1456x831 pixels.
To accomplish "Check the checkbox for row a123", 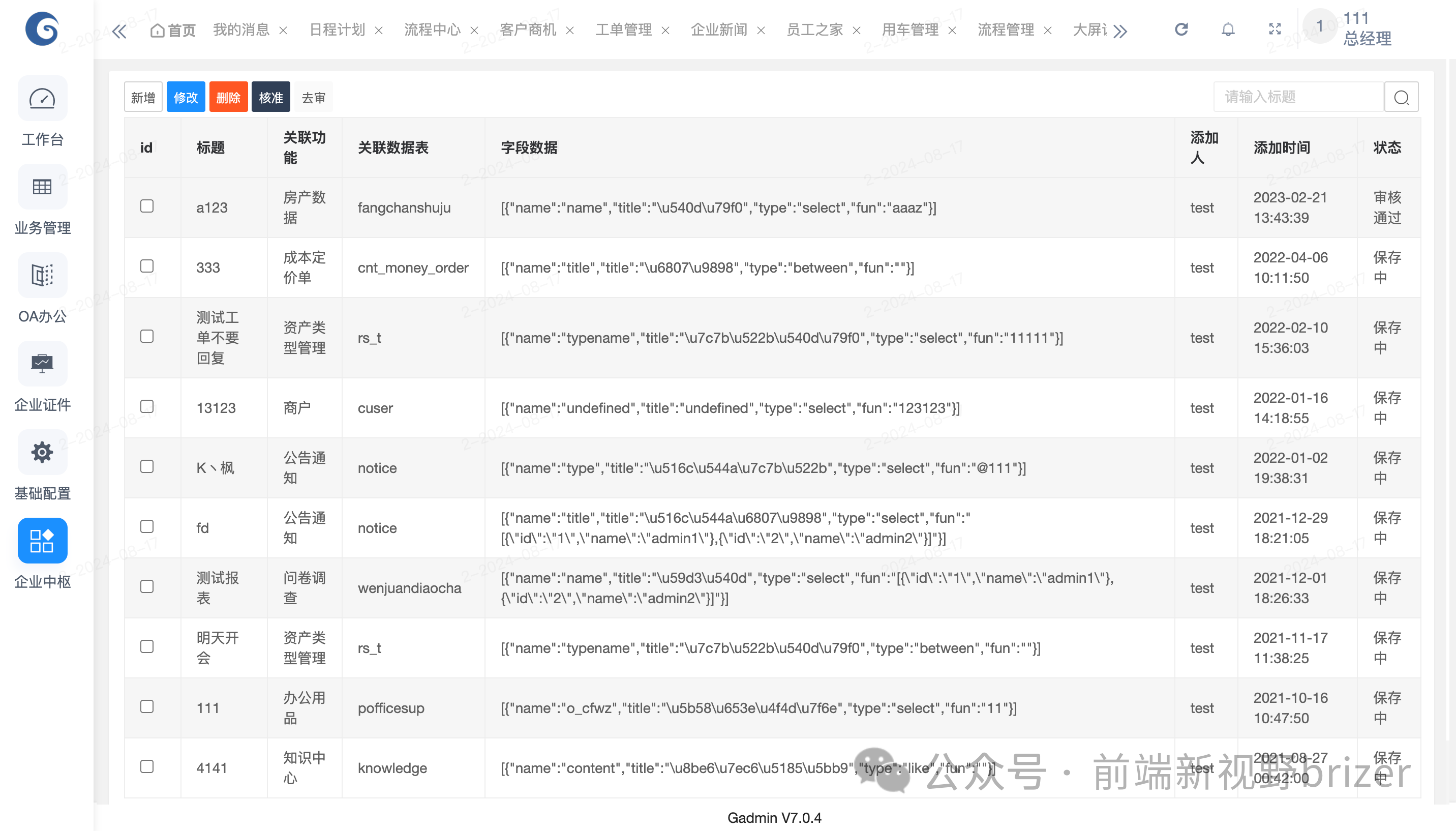I will pyautogui.click(x=147, y=206).
